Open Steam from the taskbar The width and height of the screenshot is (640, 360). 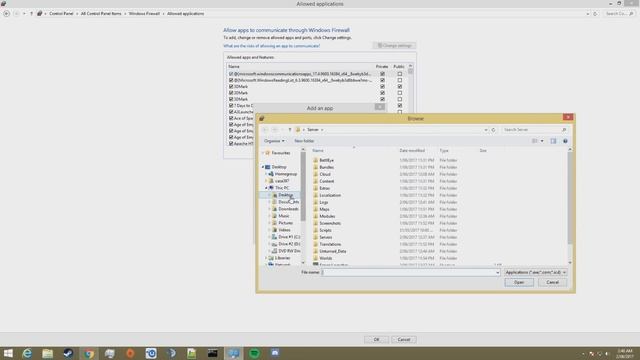[x=68, y=353]
